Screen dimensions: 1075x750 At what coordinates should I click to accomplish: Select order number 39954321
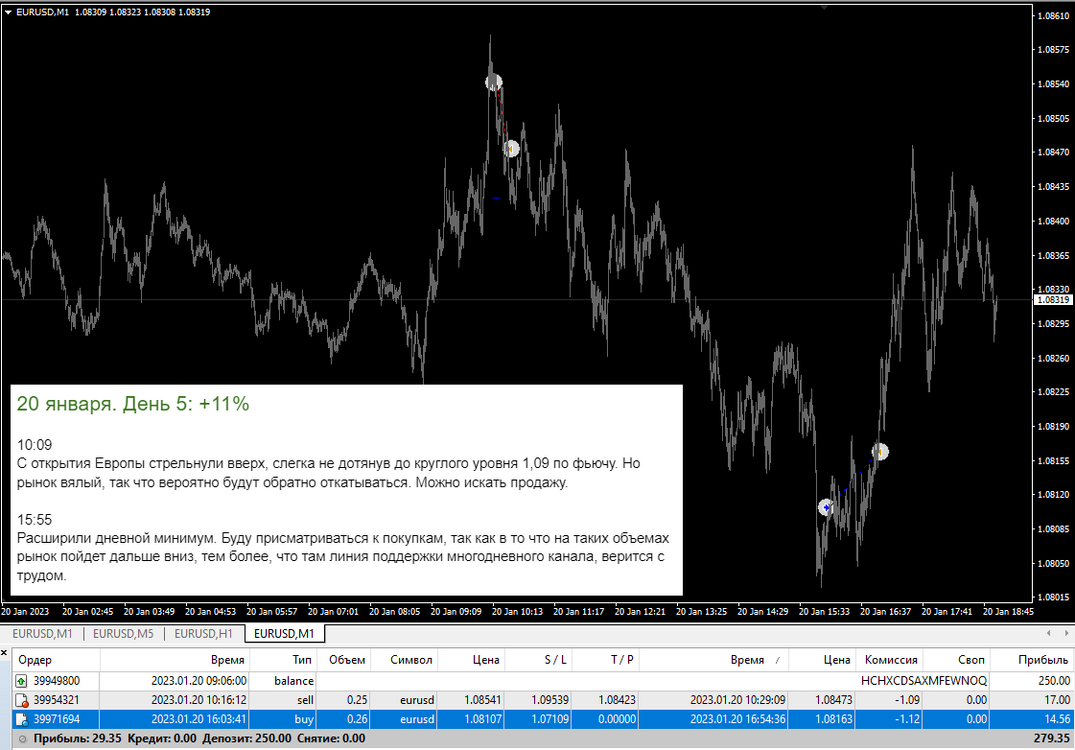point(57,700)
